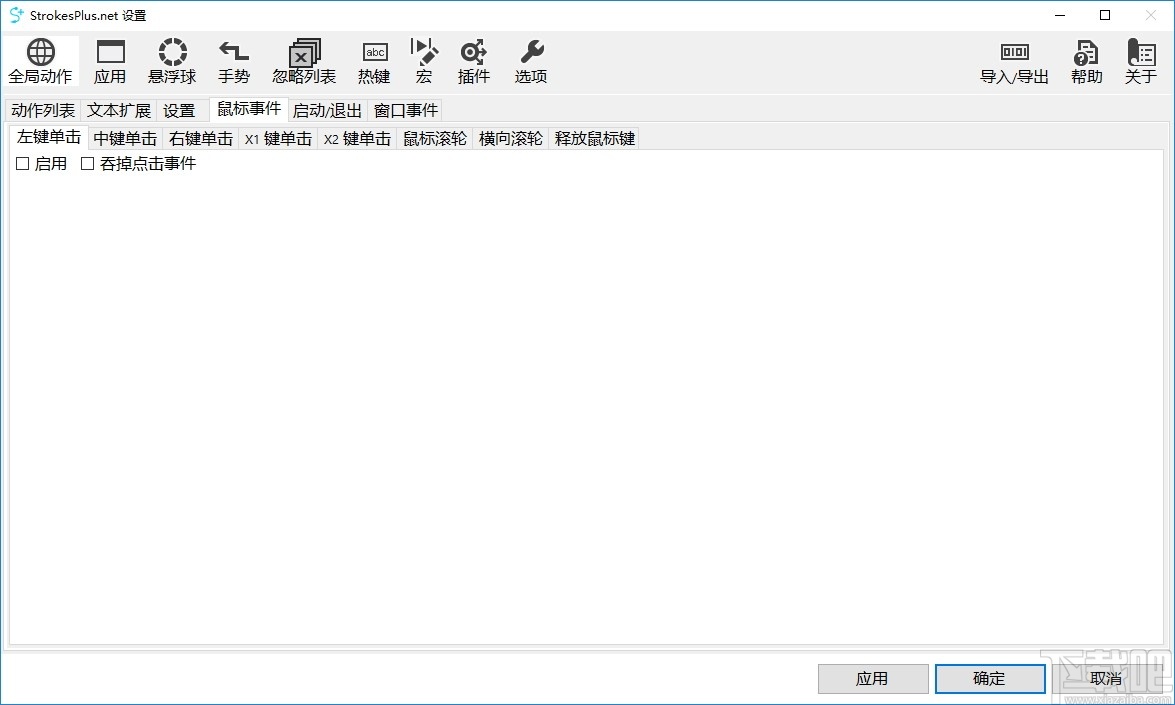The height and width of the screenshot is (705, 1175).
Task: Open the 忽略列表 (Ignore List) panel
Action: [302, 60]
